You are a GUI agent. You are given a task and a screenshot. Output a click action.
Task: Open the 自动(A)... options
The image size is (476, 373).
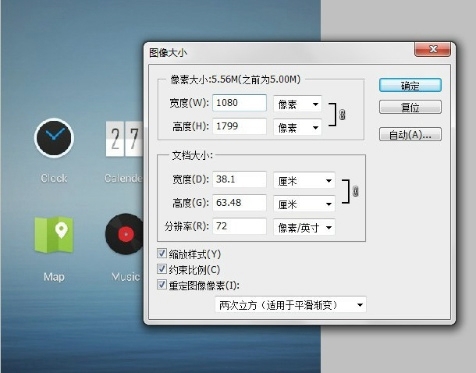(x=410, y=134)
